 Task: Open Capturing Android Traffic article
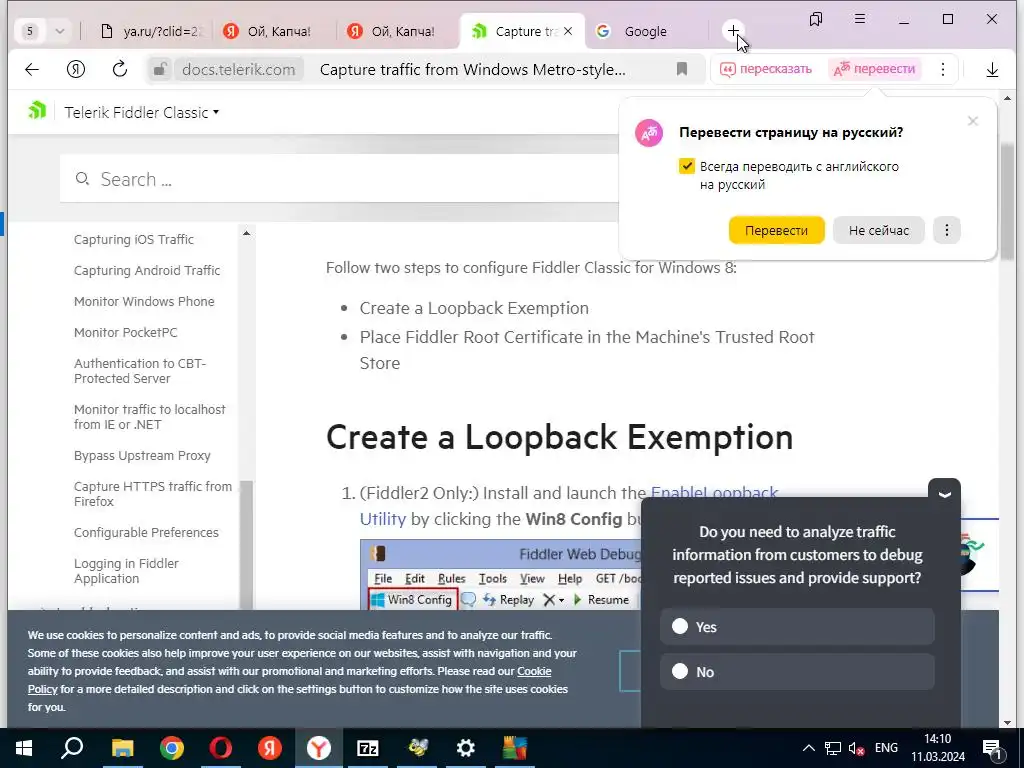point(147,270)
